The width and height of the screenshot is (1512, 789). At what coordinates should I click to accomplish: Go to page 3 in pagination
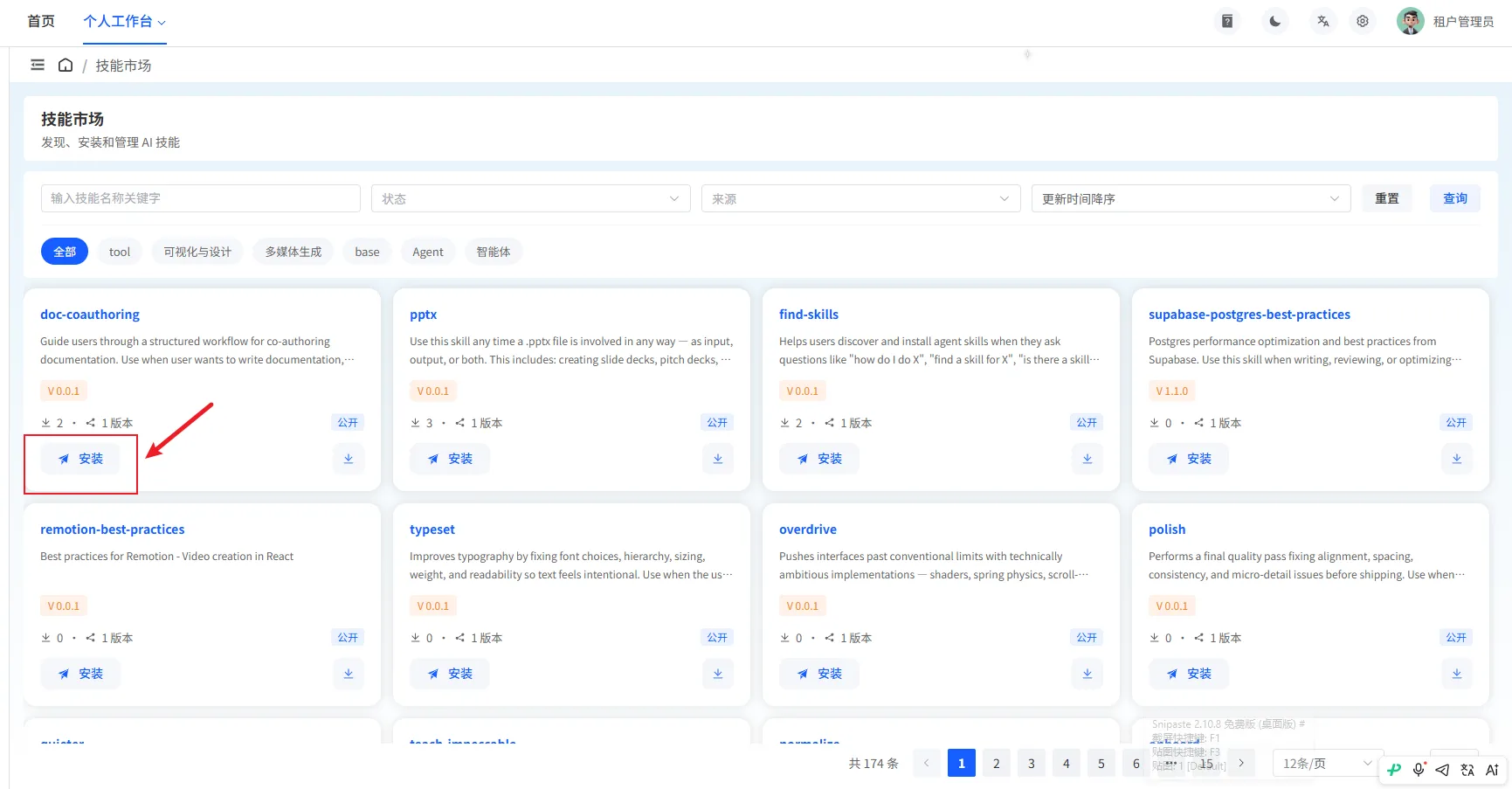pyautogui.click(x=1032, y=764)
